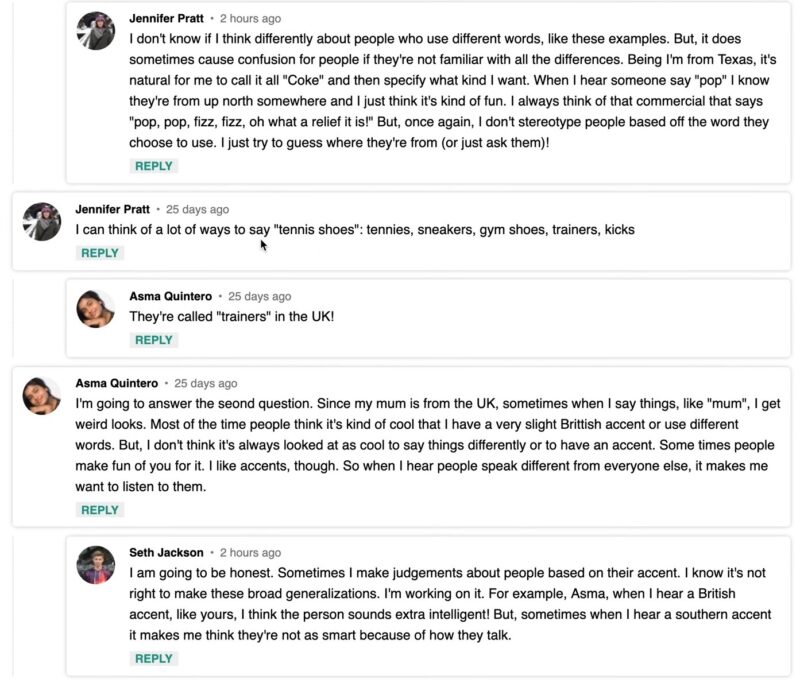This screenshot has width=800, height=687.
Task: Select Asma Quintero's name on the "trainers" reply
Action: point(170,297)
